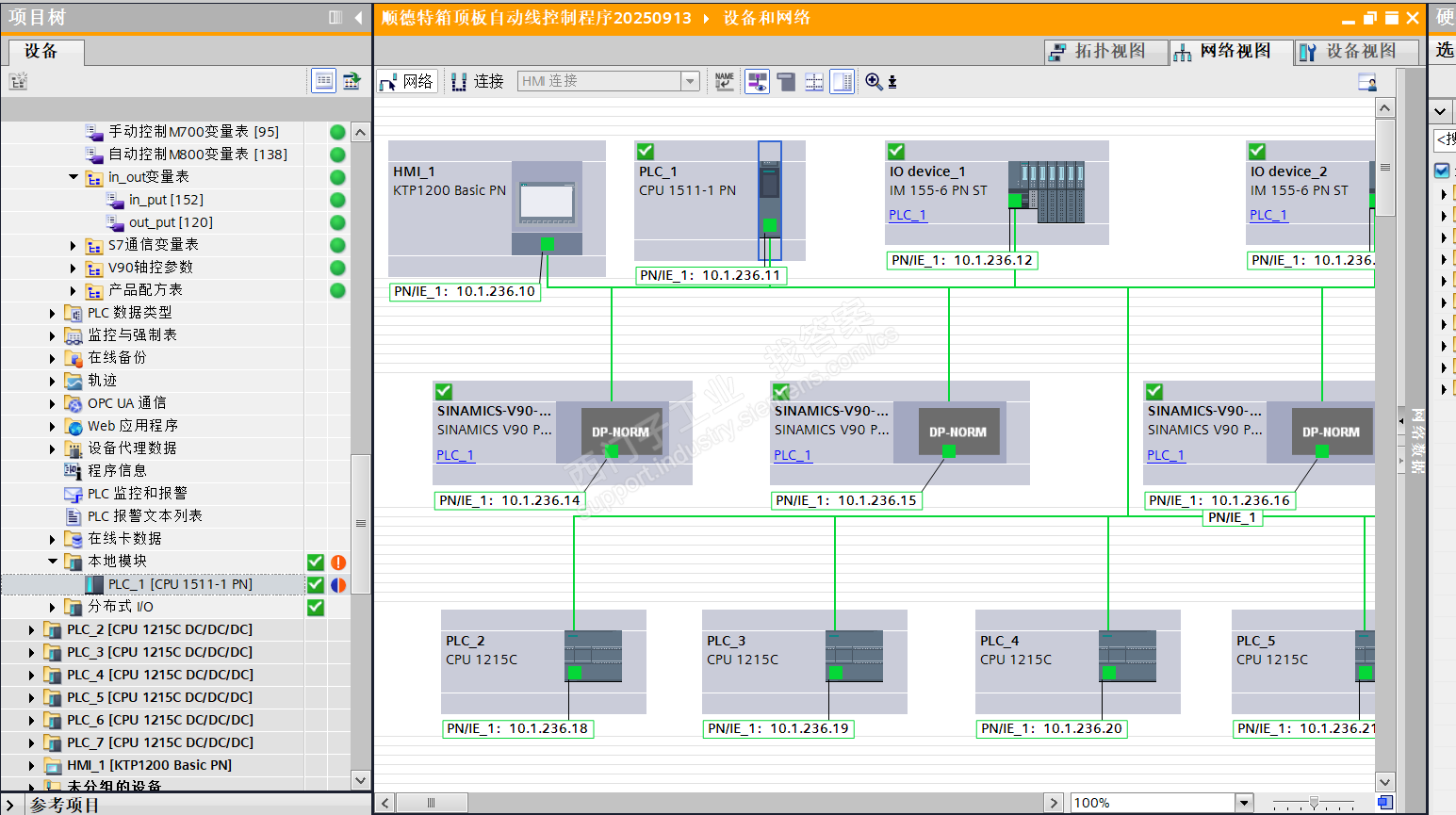Click the DP-NORM block of 10.1.236.14 drive

[622, 432]
